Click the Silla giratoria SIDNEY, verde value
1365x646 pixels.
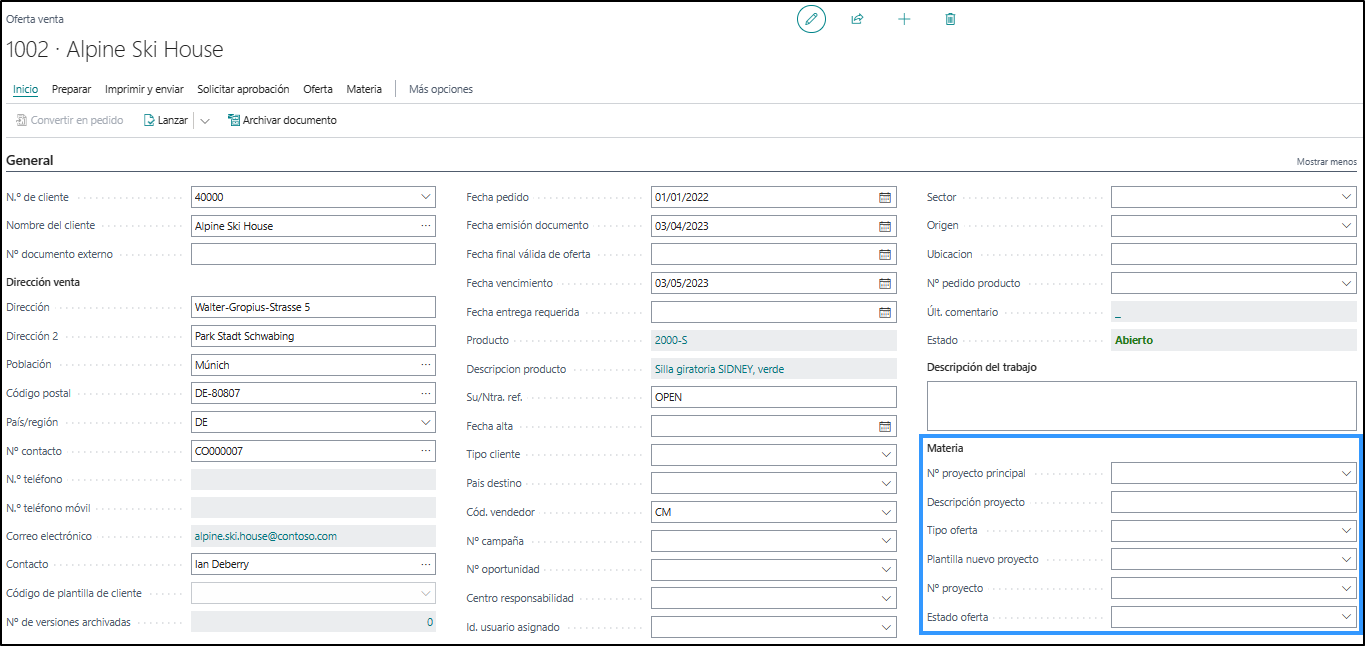coord(719,369)
